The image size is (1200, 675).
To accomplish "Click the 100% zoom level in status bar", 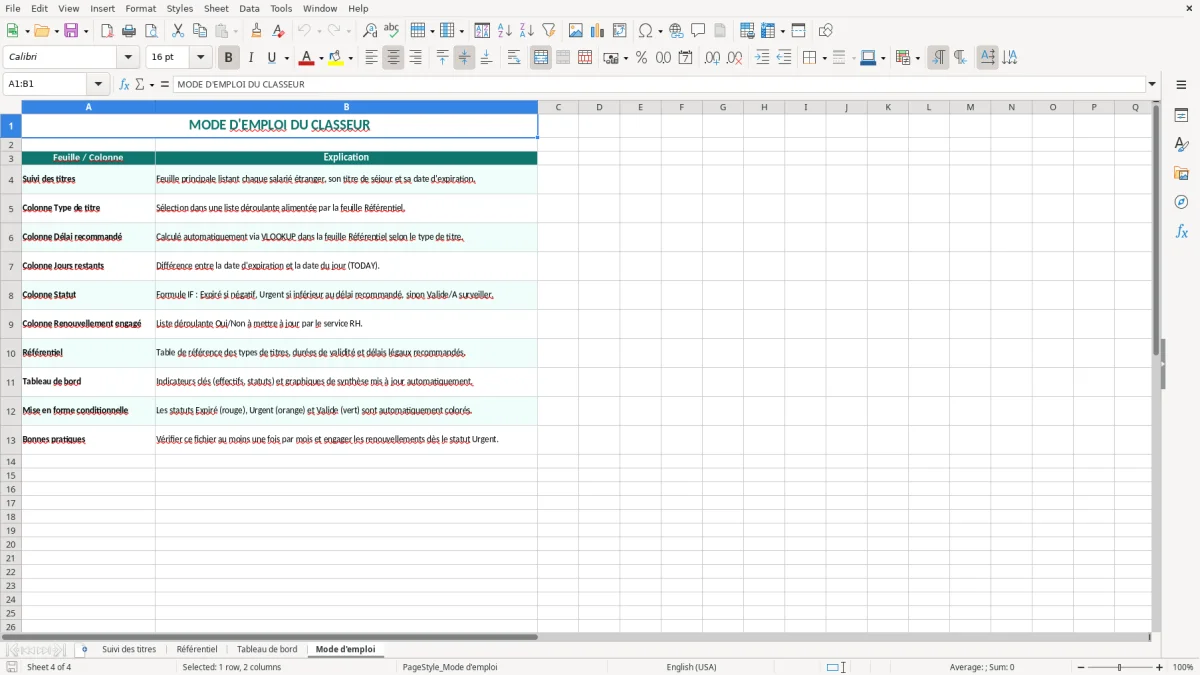I will click(x=1183, y=667).
